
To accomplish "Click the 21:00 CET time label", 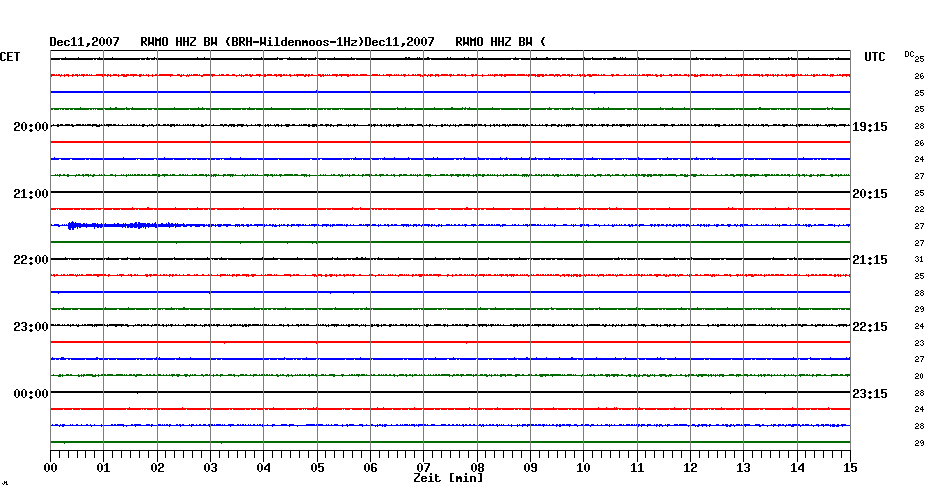I will click(x=31, y=193).
